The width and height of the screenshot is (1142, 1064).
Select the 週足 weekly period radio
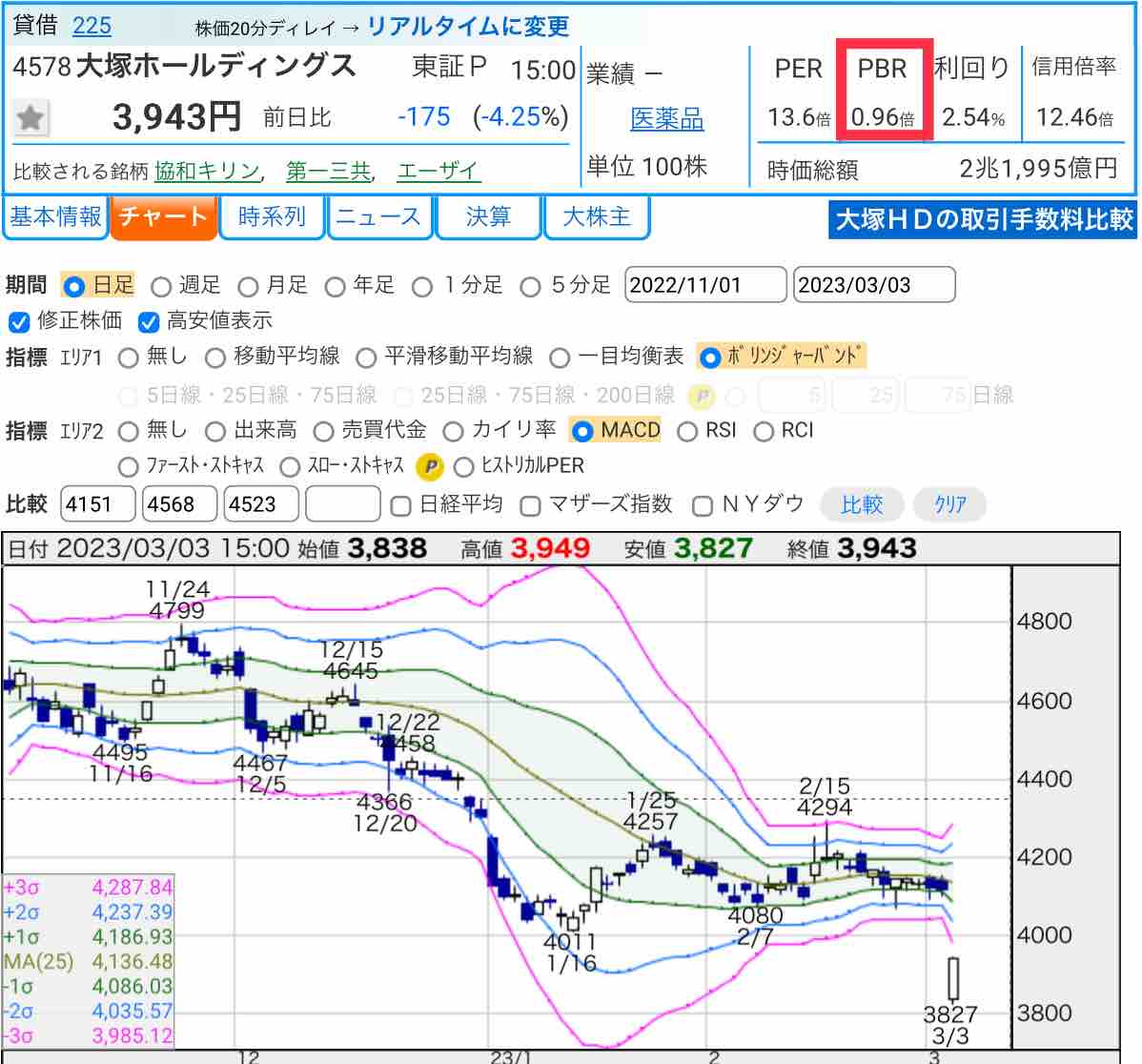click(161, 286)
